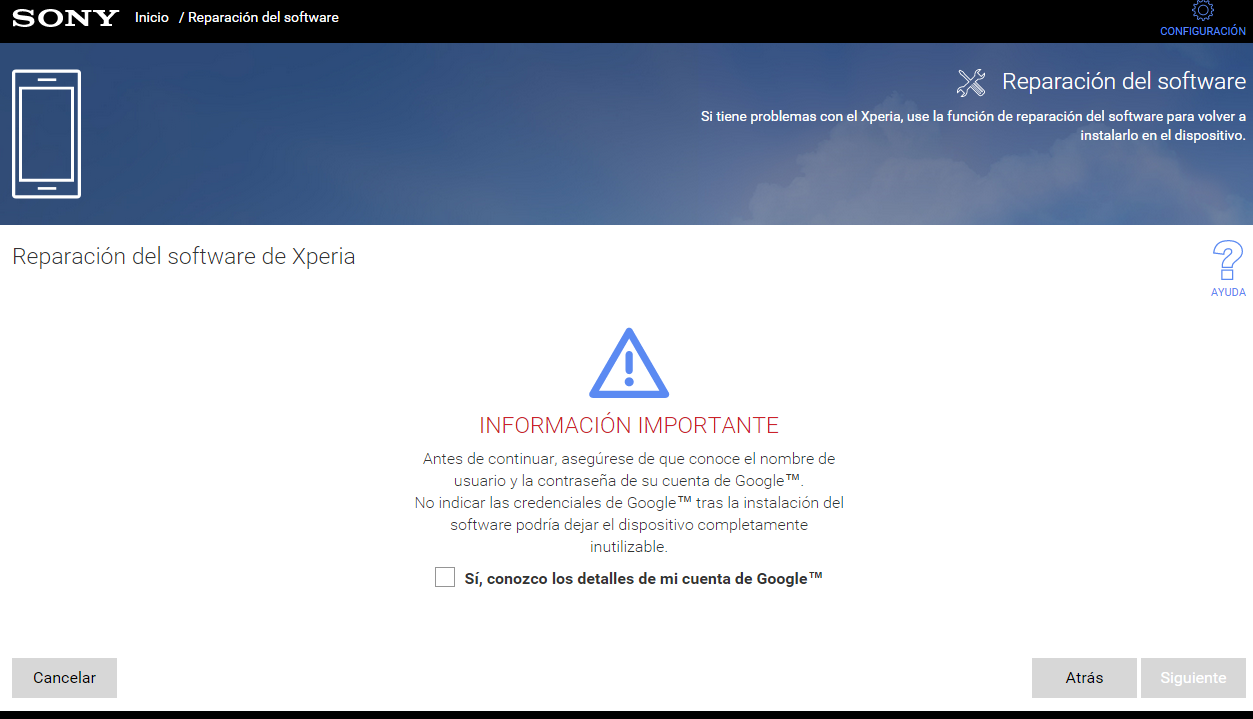Click the 'INFORMACIÓN IMPORTANTE' heading
The image size is (1253, 719).
(x=628, y=425)
